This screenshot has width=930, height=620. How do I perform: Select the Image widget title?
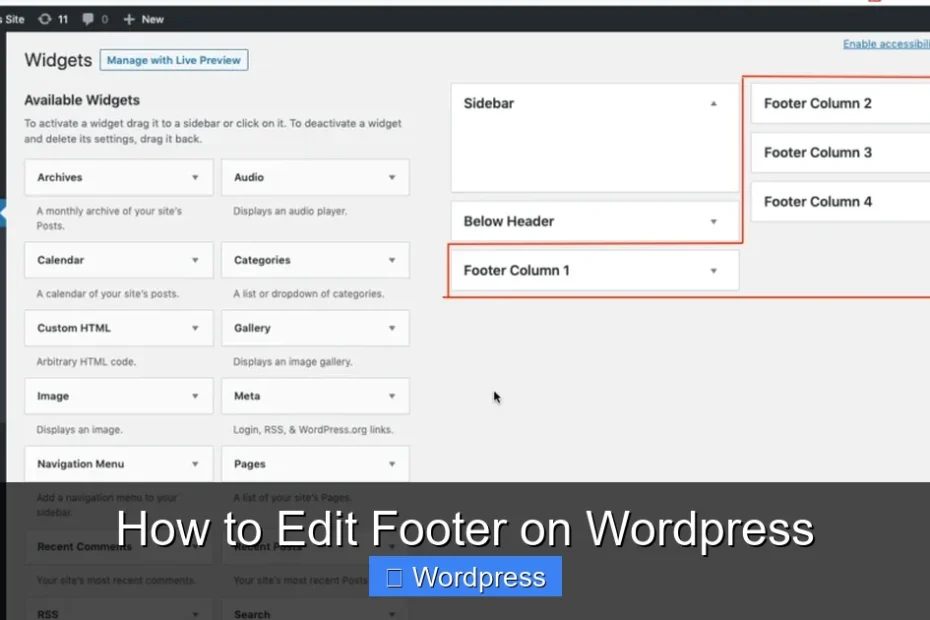(x=53, y=396)
